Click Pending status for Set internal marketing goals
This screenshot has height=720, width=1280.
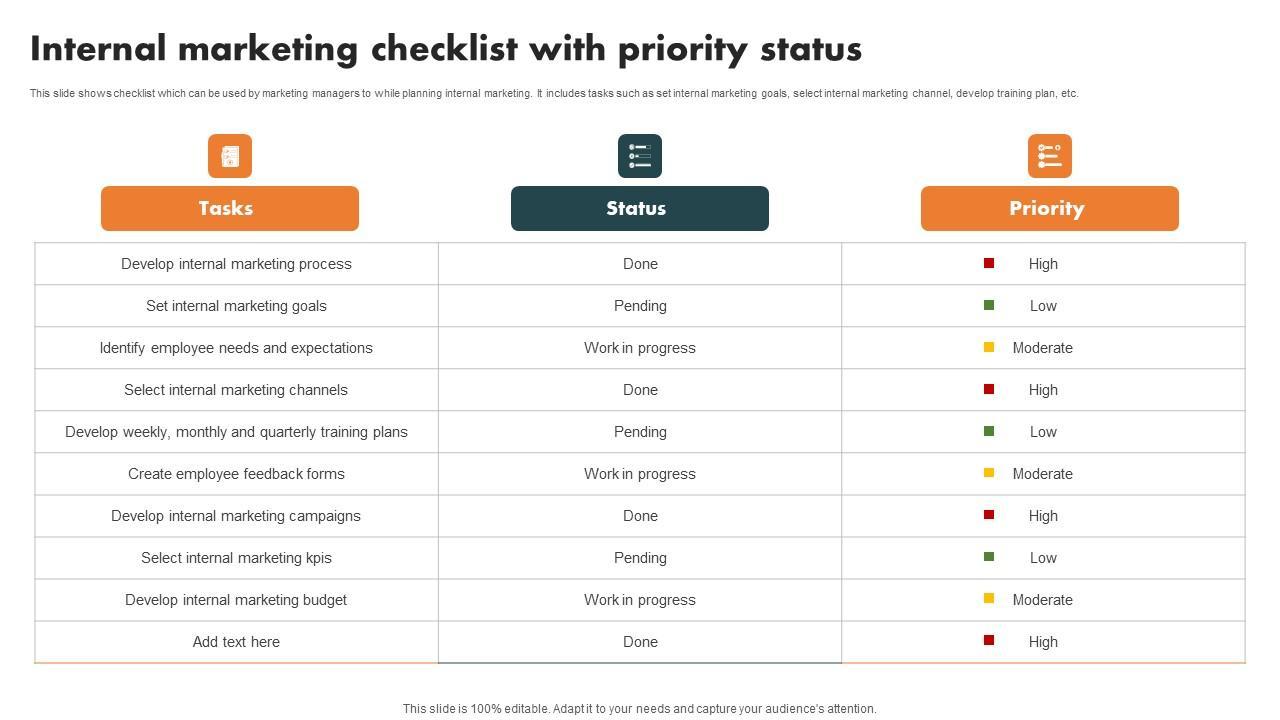point(640,306)
